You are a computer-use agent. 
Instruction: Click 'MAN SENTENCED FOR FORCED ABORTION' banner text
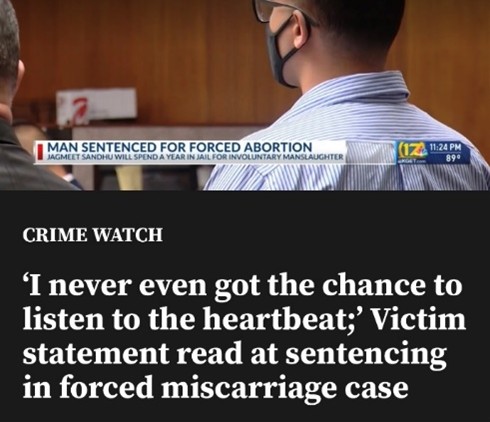click(180, 147)
